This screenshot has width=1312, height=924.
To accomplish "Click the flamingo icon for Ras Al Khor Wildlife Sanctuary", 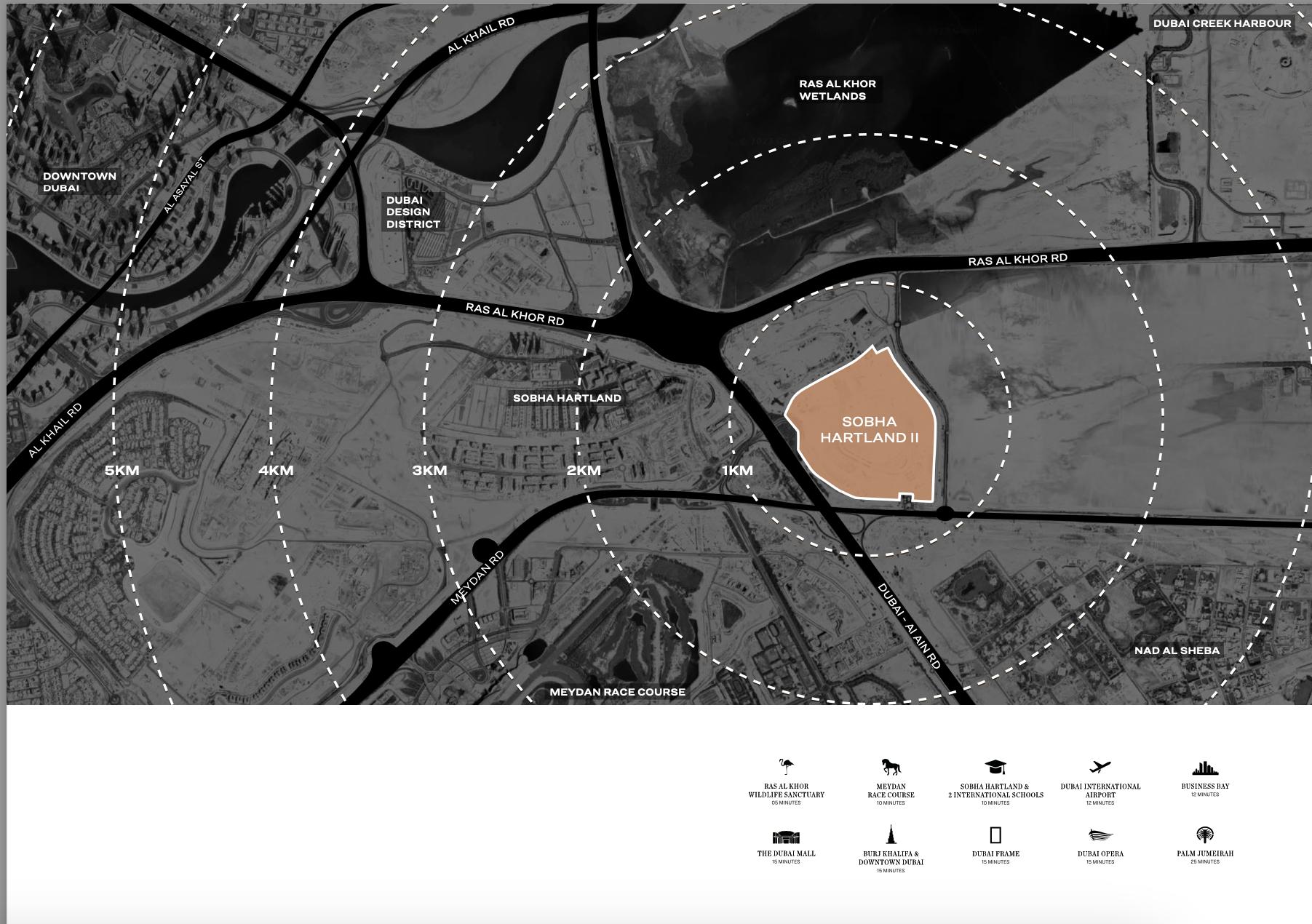I will click(x=786, y=767).
